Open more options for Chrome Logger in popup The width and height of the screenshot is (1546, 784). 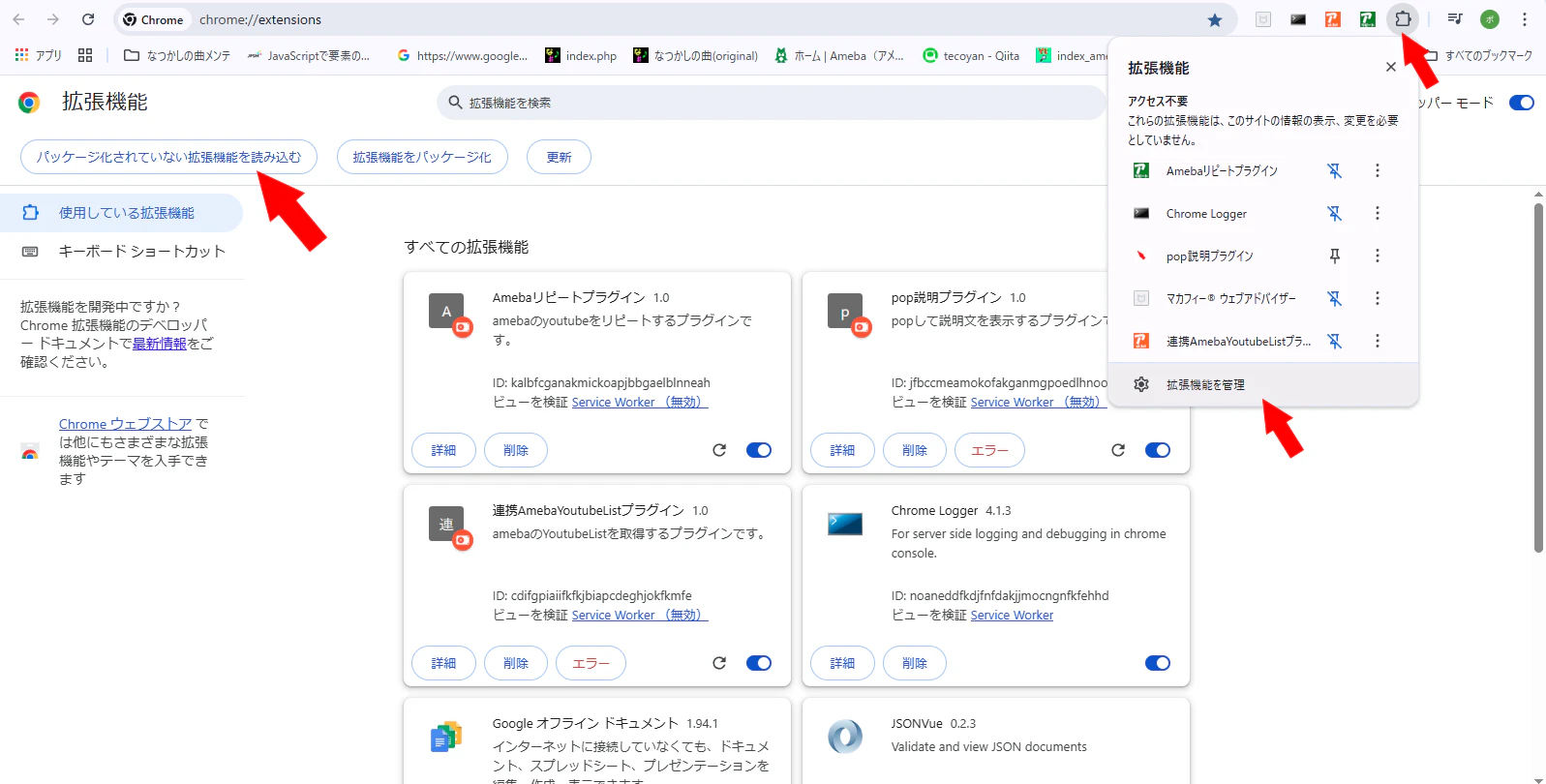click(x=1378, y=213)
